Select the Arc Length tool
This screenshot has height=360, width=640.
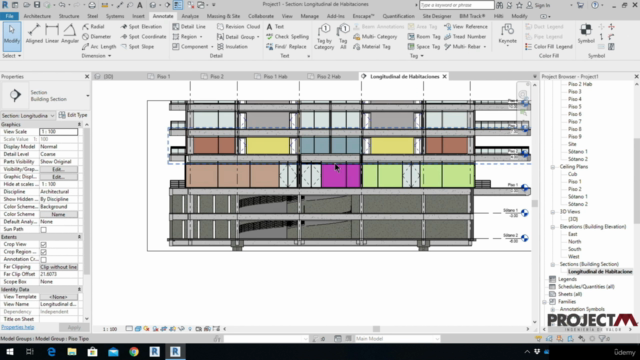99,47
